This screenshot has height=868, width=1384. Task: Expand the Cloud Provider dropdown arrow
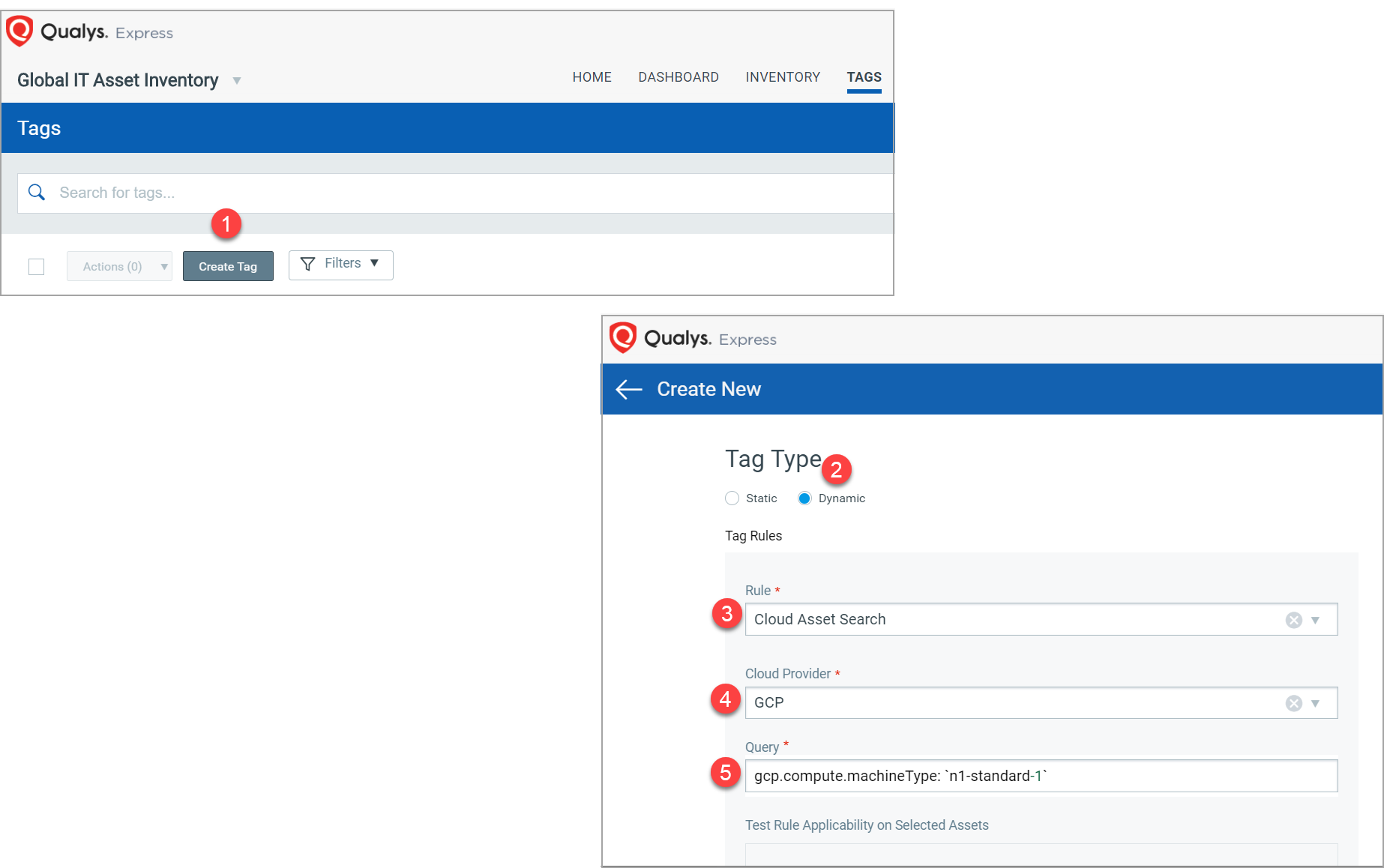(x=1315, y=703)
